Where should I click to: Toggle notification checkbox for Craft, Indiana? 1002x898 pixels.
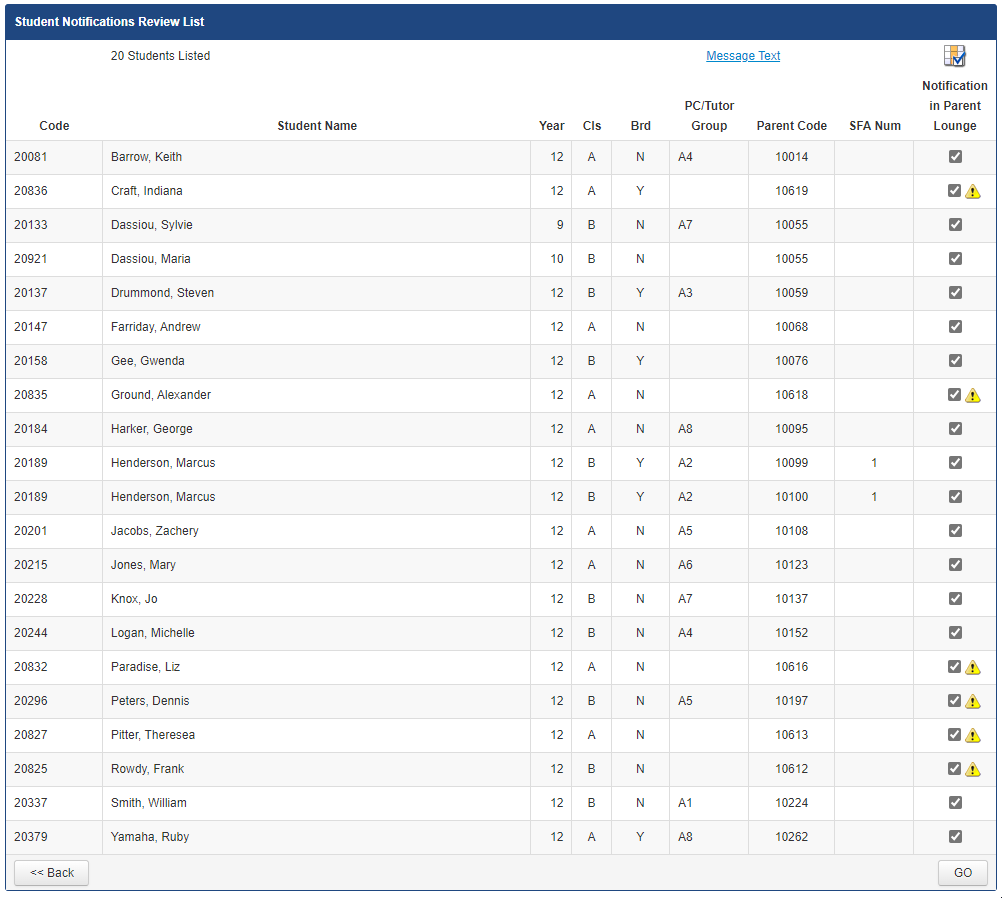point(954,190)
